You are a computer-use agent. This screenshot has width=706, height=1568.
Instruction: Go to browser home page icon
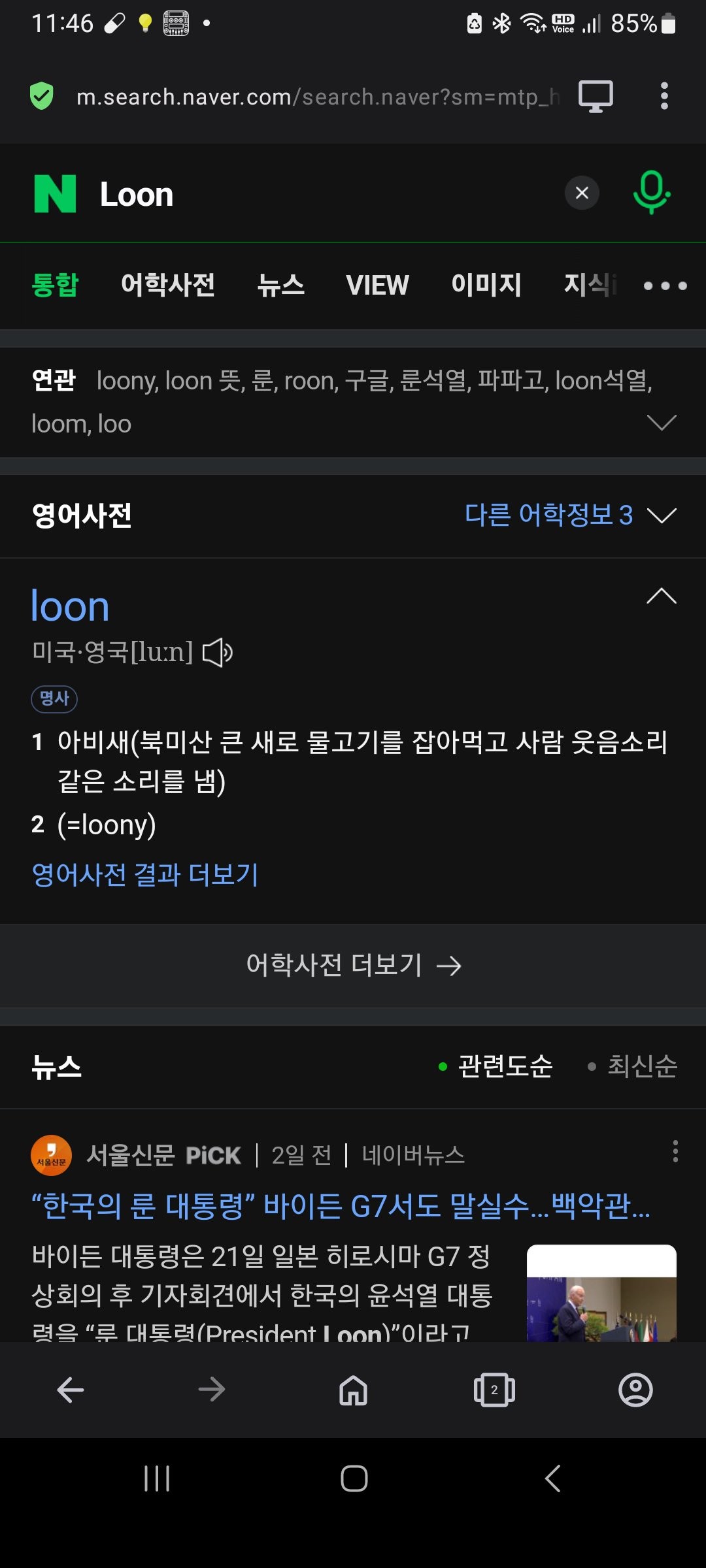(353, 1390)
